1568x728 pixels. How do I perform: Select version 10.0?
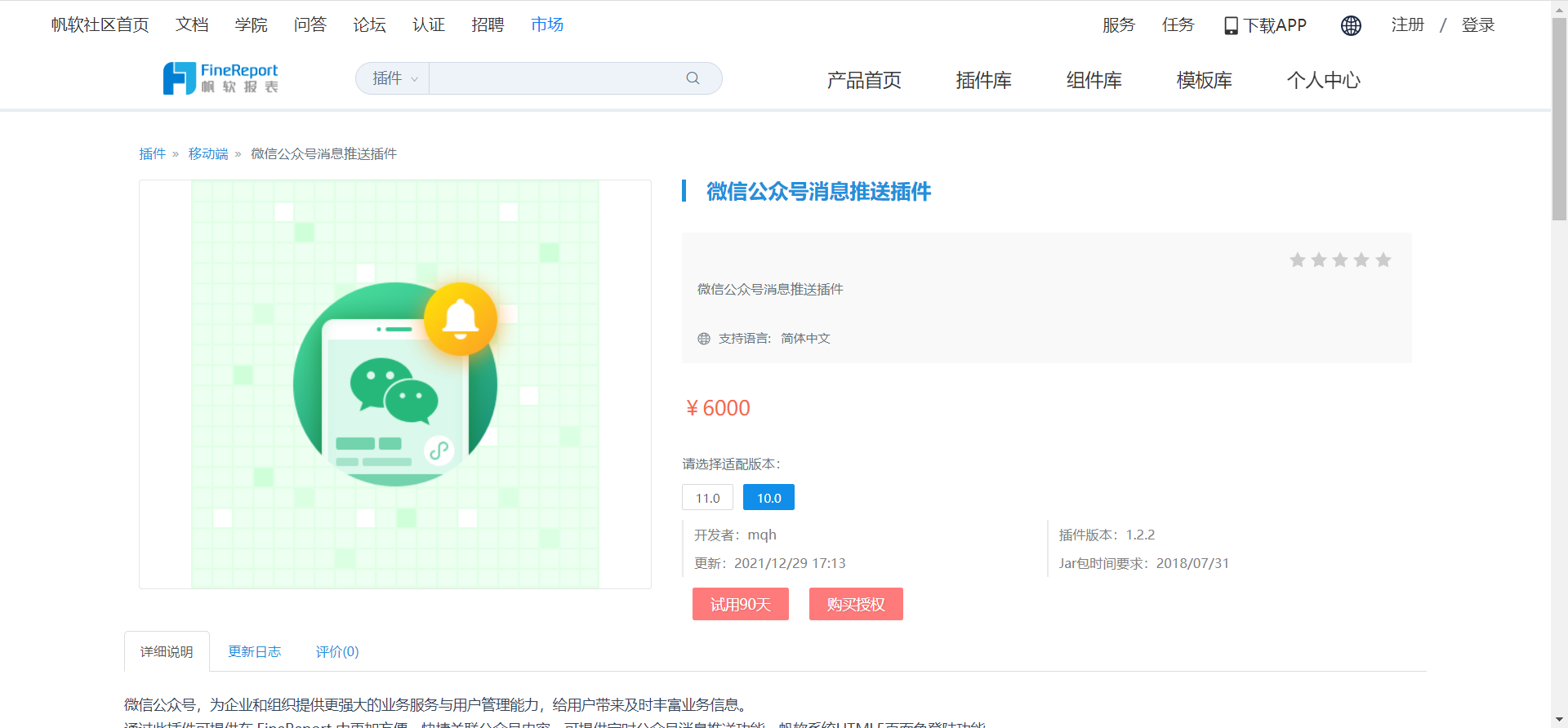[768, 498]
